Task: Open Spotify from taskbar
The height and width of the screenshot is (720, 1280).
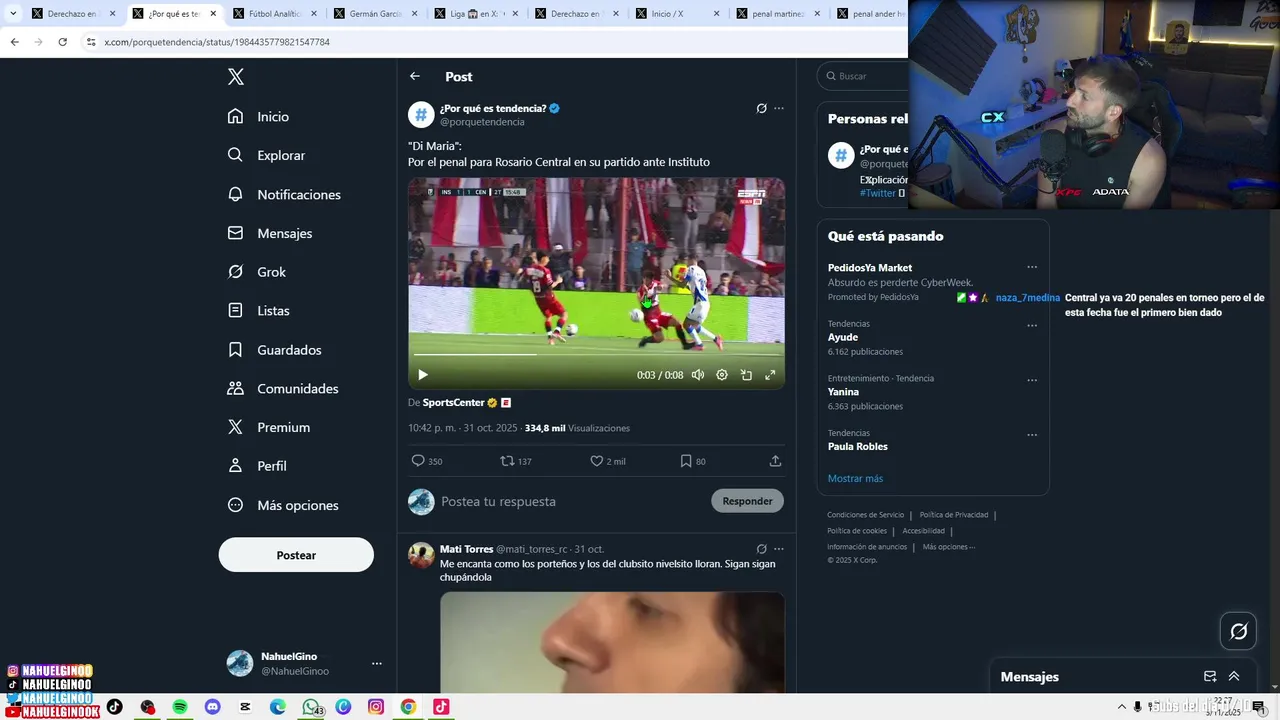Action: [x=180, y=707]
